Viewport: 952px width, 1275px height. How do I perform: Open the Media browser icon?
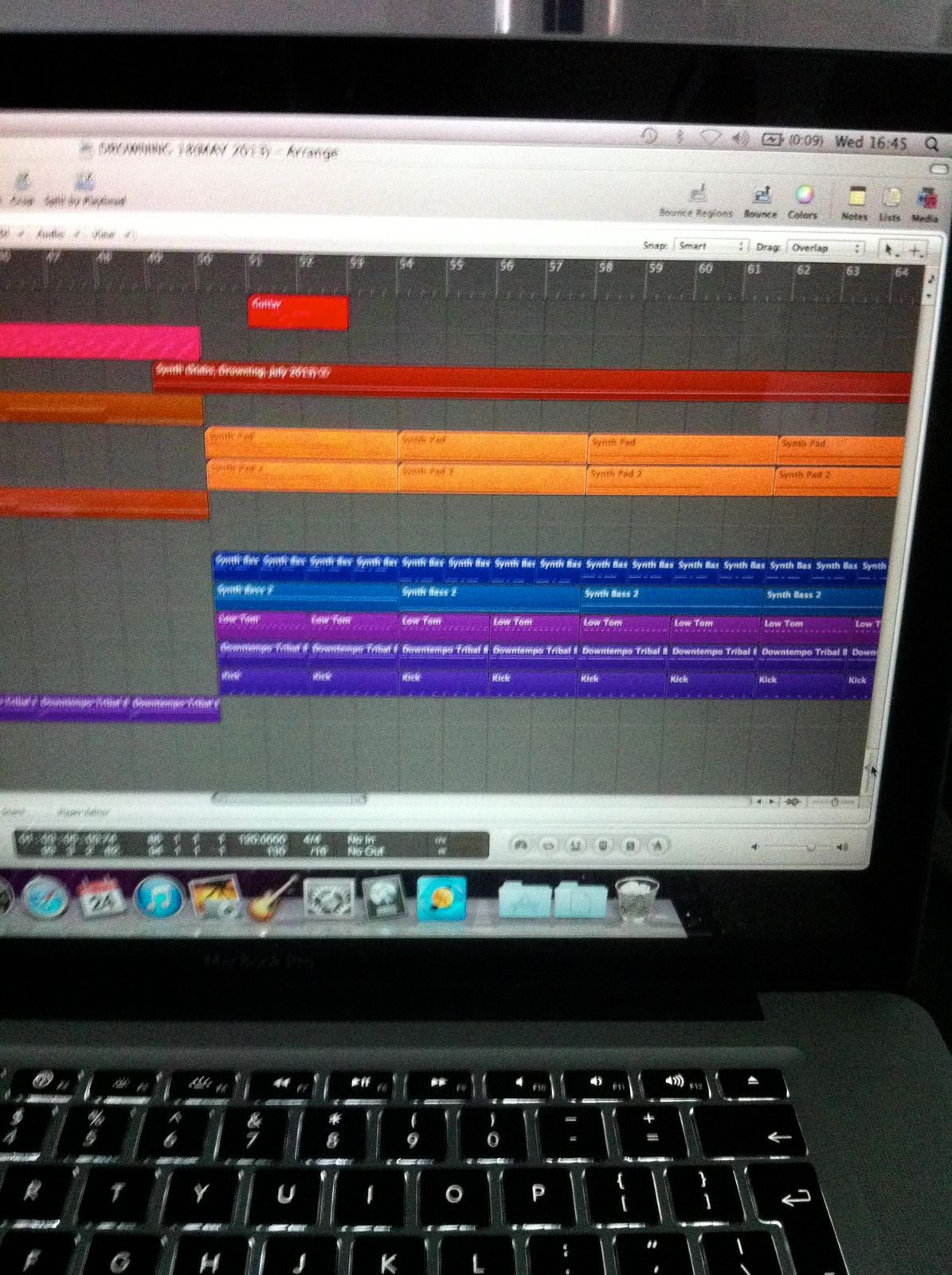[x=925, y=200]
